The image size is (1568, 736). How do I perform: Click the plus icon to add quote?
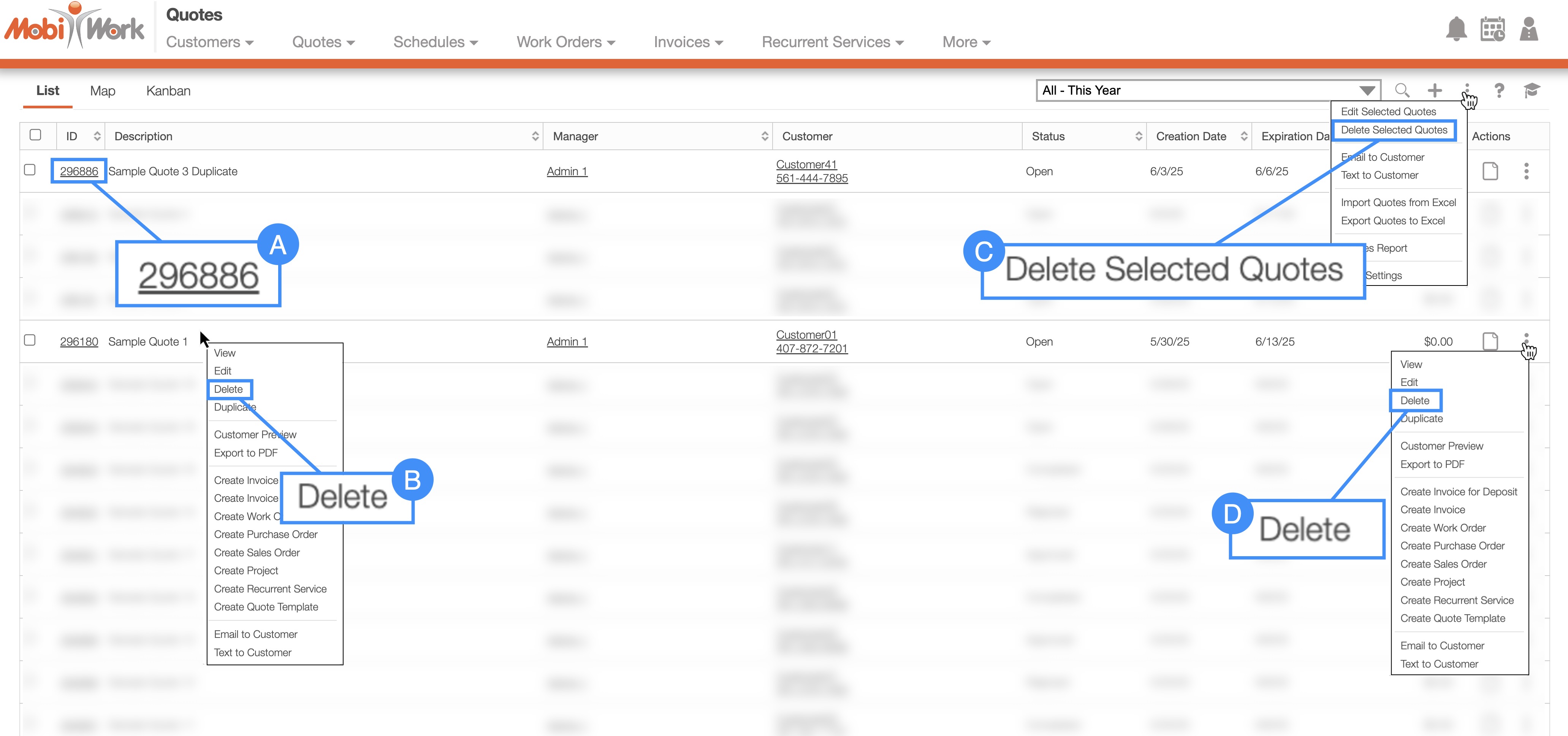pos(1435,90)
